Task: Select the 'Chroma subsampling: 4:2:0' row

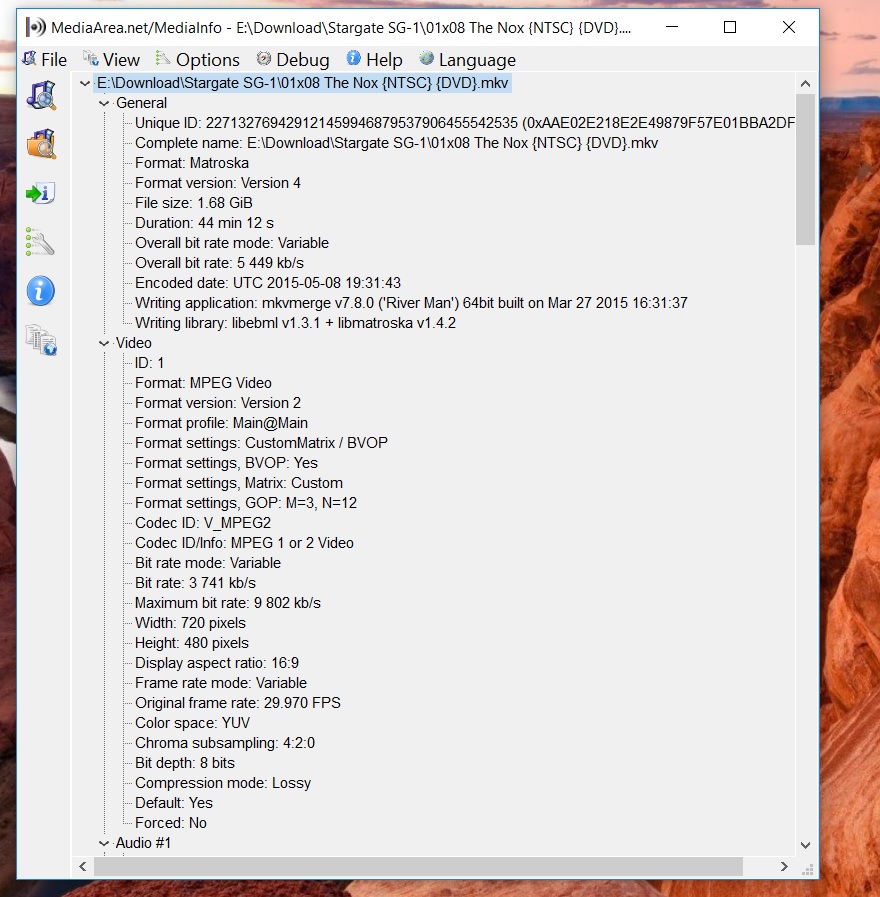Action: [x=225, y=744]
